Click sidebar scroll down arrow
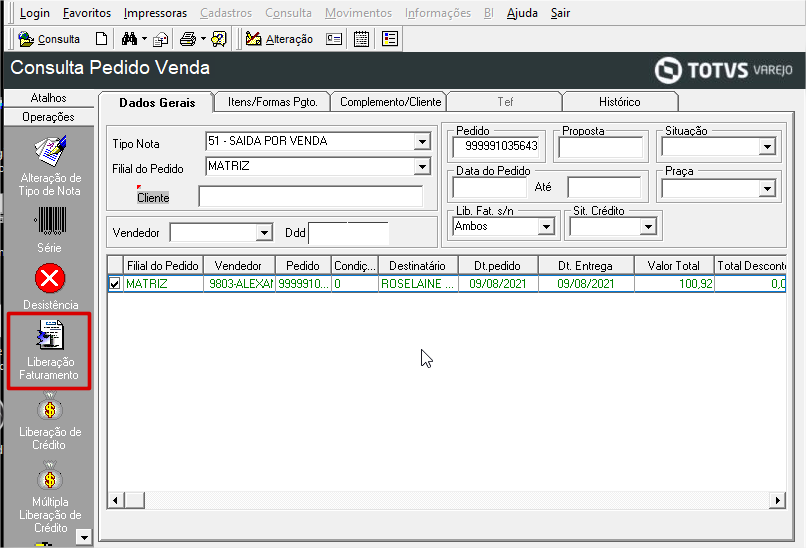The height and width of the screenshot is (548, 806). point(84,537)
